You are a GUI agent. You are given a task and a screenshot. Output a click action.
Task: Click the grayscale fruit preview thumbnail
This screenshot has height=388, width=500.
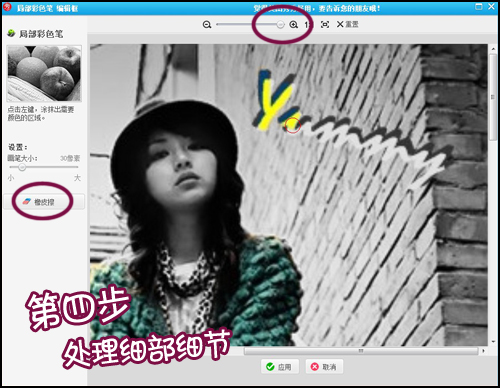coord(44,73)
